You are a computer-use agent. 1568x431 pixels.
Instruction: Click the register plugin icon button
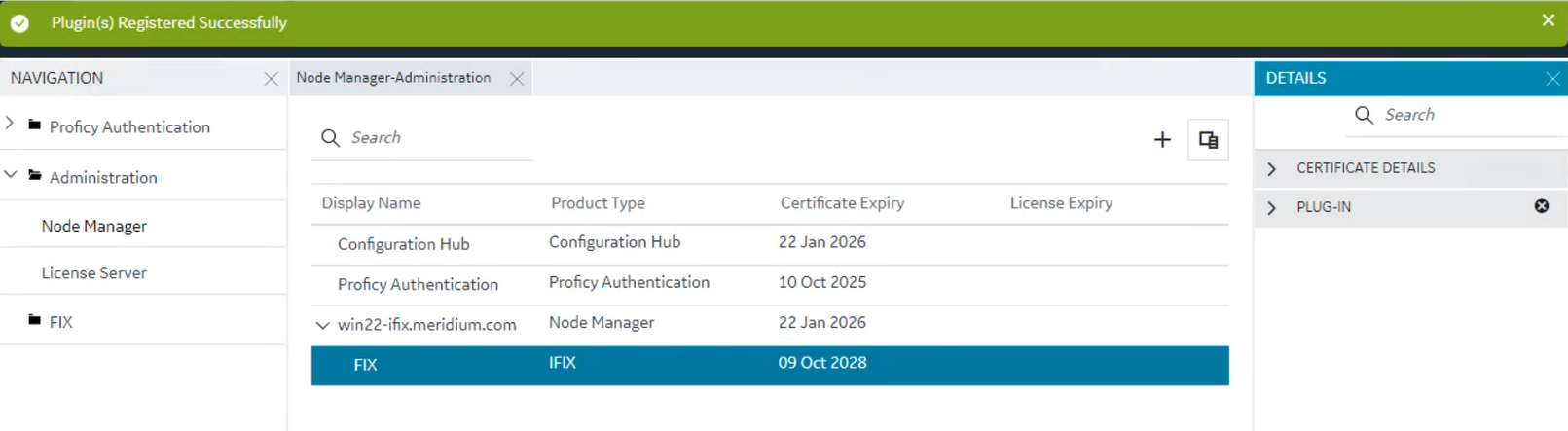(1208, 140)
